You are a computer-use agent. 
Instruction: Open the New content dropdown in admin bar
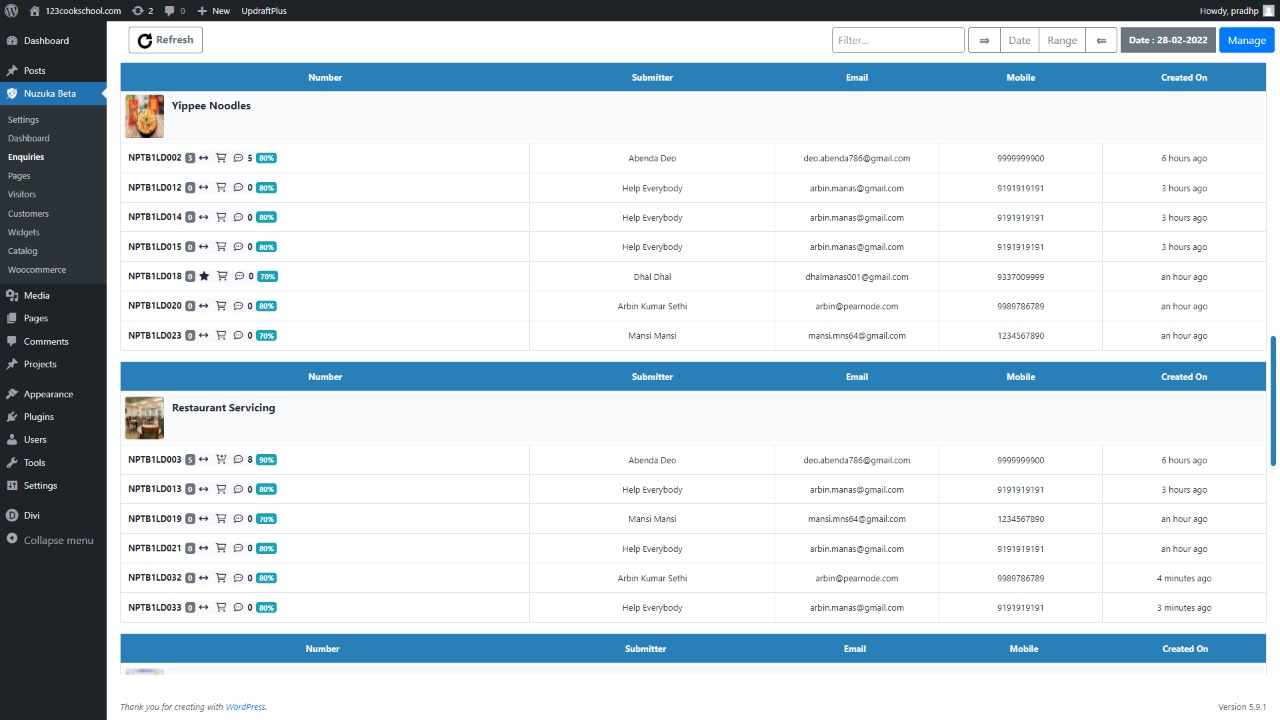coord(213,10)
